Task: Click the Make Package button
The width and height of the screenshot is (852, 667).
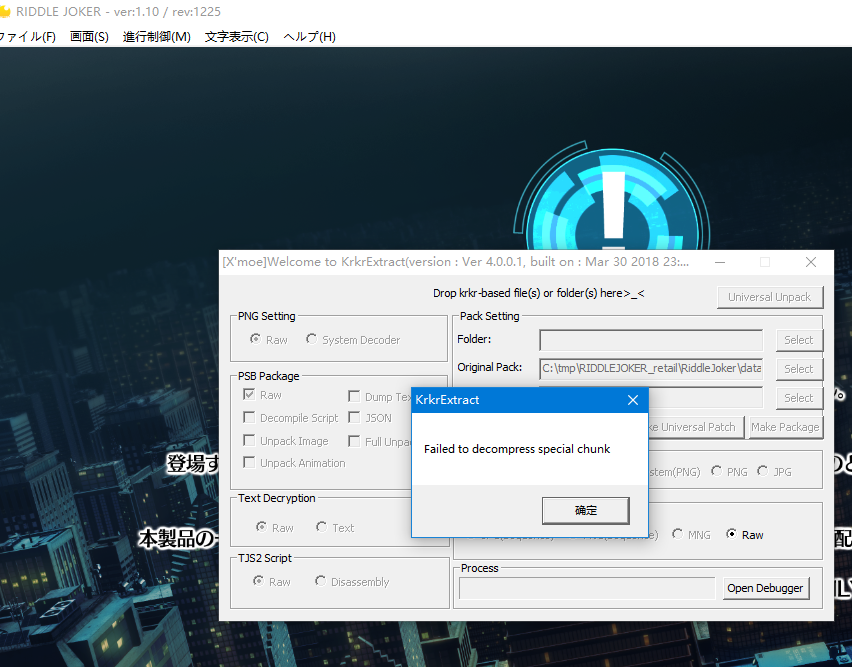Action: 785,426
